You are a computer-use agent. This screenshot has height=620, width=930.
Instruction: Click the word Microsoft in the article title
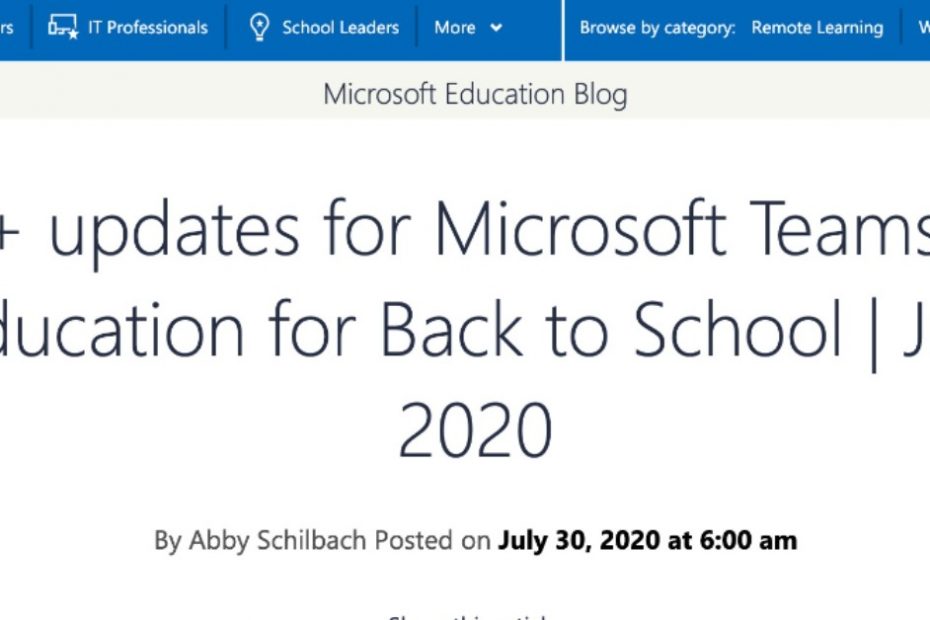tap(581, 228)
